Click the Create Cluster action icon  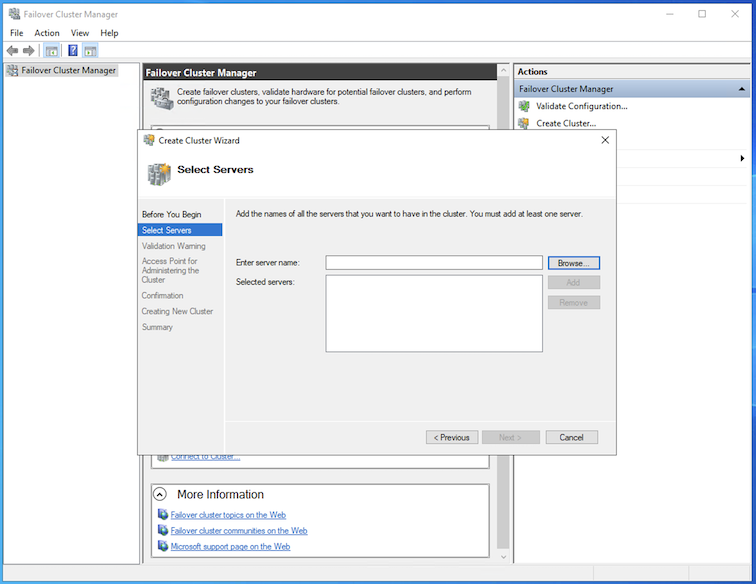(x=524, y=123)
